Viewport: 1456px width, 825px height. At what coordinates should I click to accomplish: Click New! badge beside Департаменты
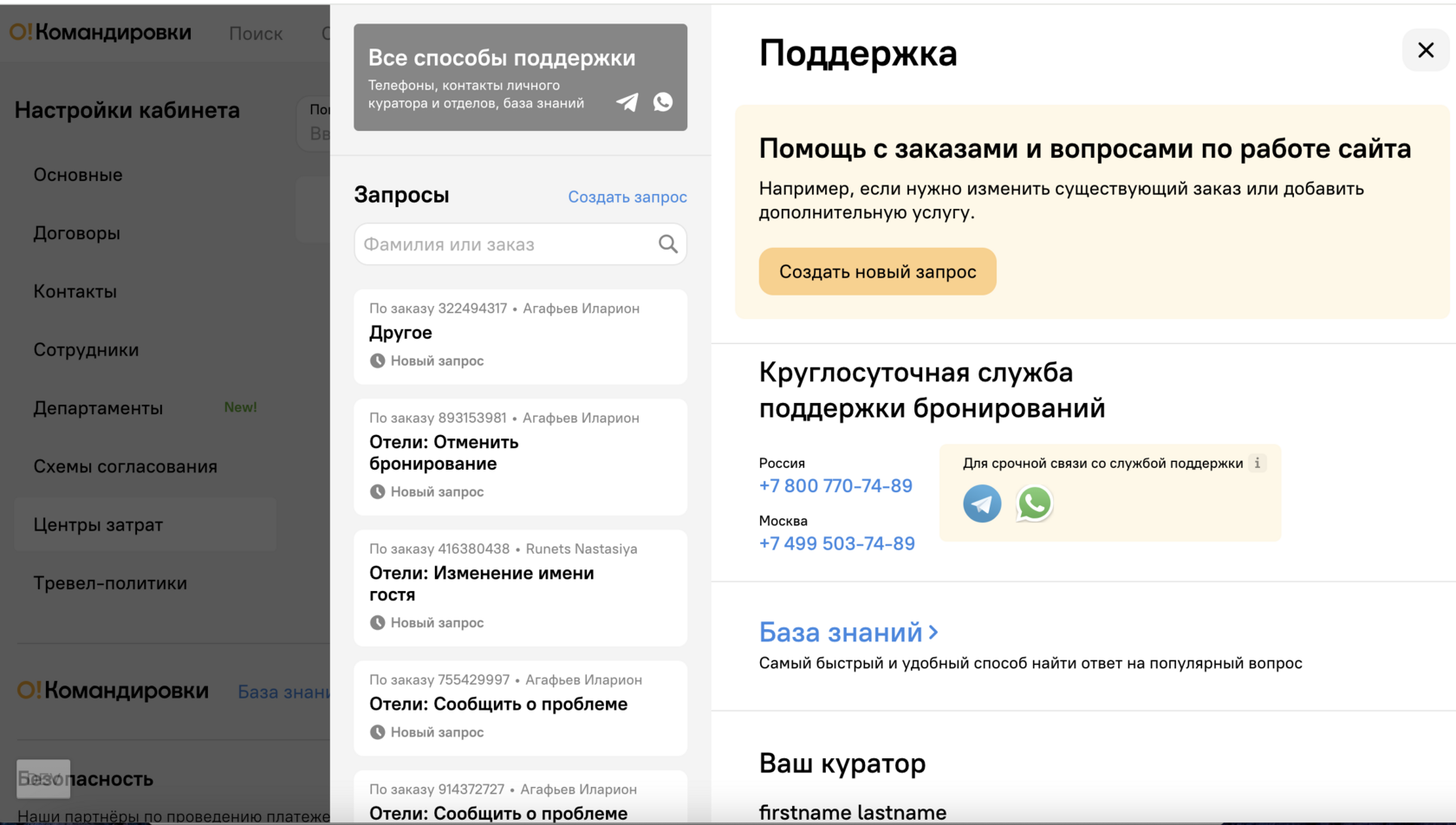240,407
